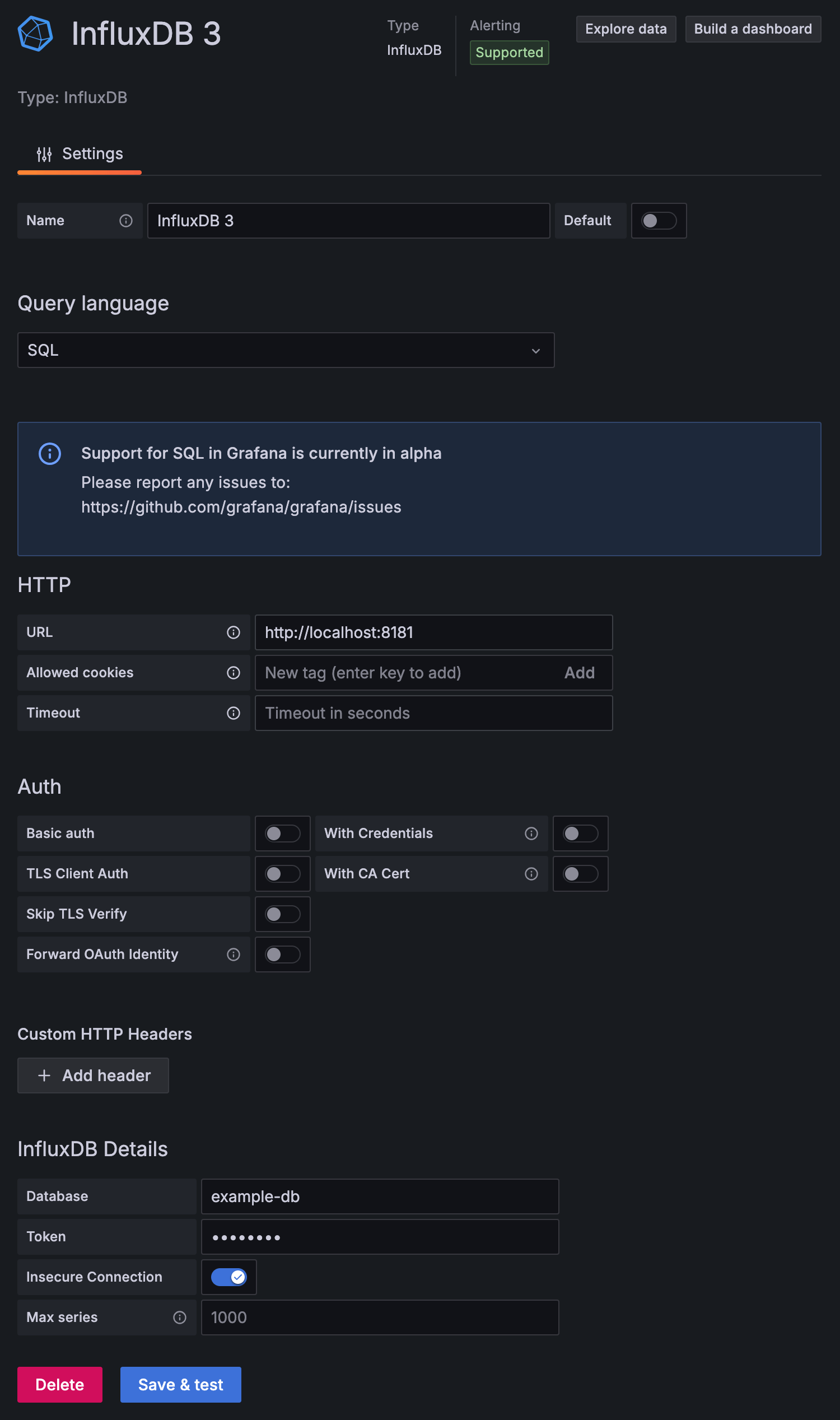Click the With CA Cert info icon
The height and width of the screenshot is (1420, 840).
[x=531, y=874]
